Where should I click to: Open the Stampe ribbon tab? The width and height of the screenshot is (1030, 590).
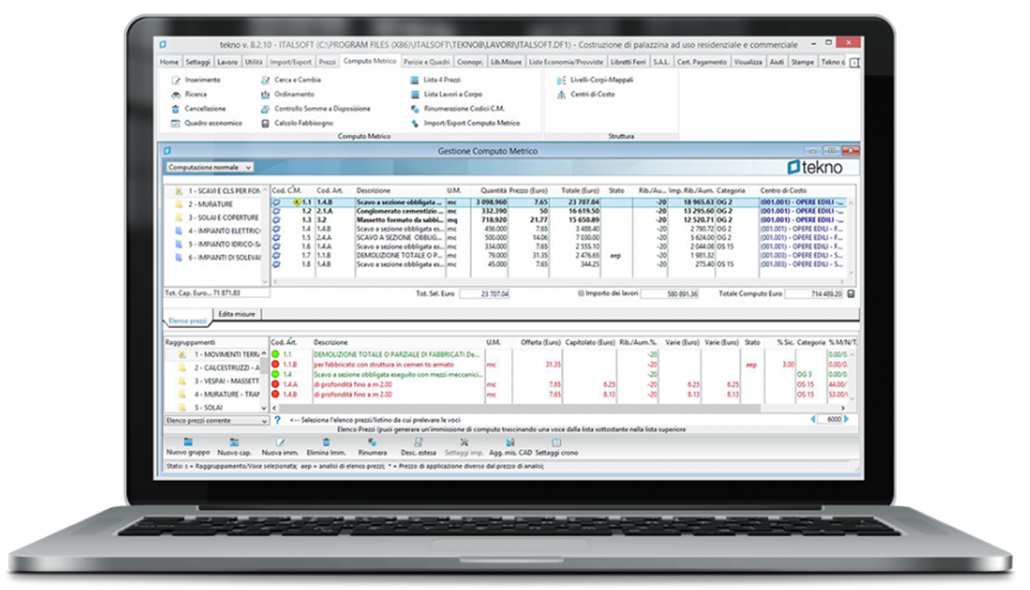coord(802,62)
